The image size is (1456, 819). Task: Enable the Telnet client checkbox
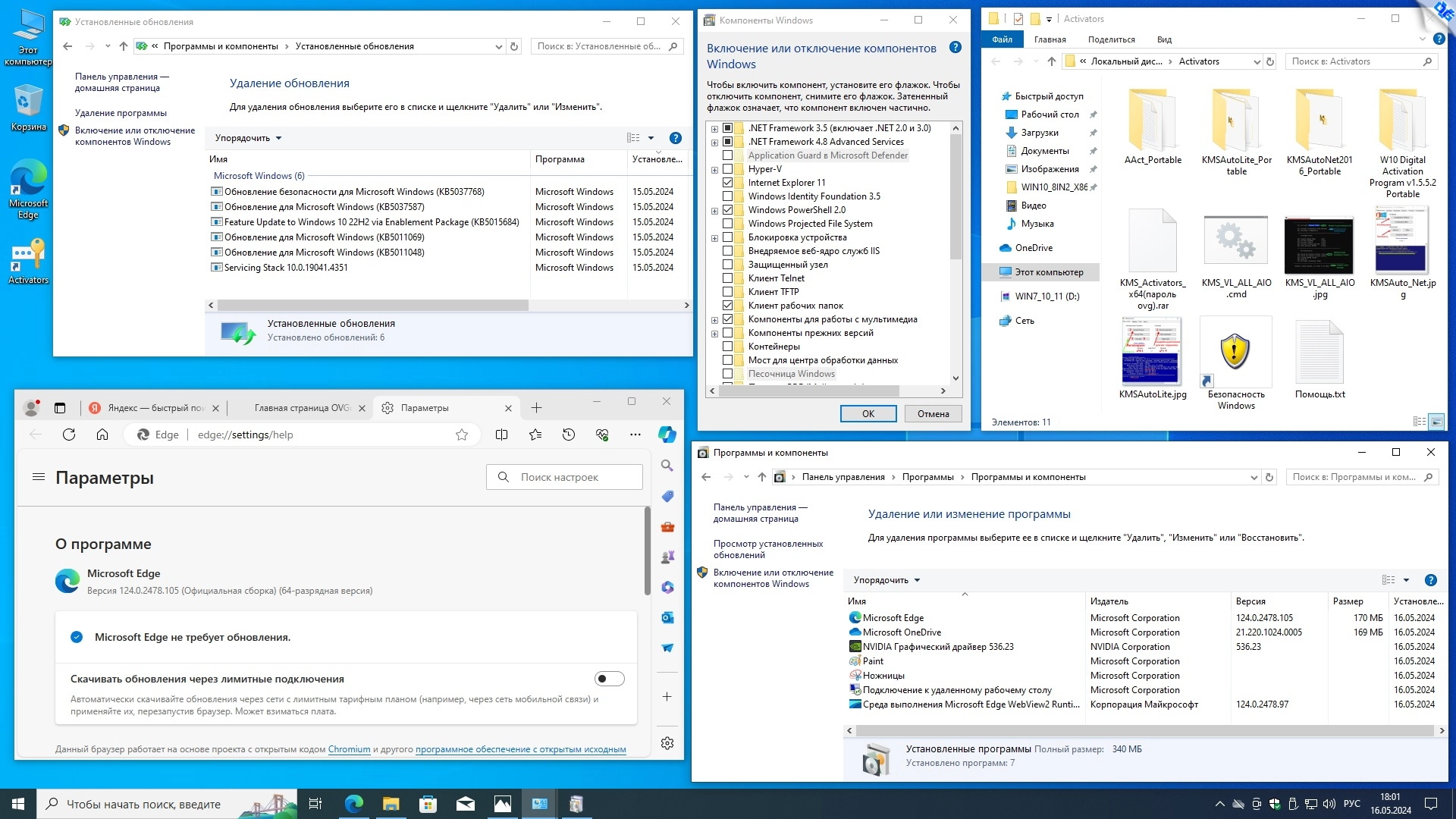728,278
